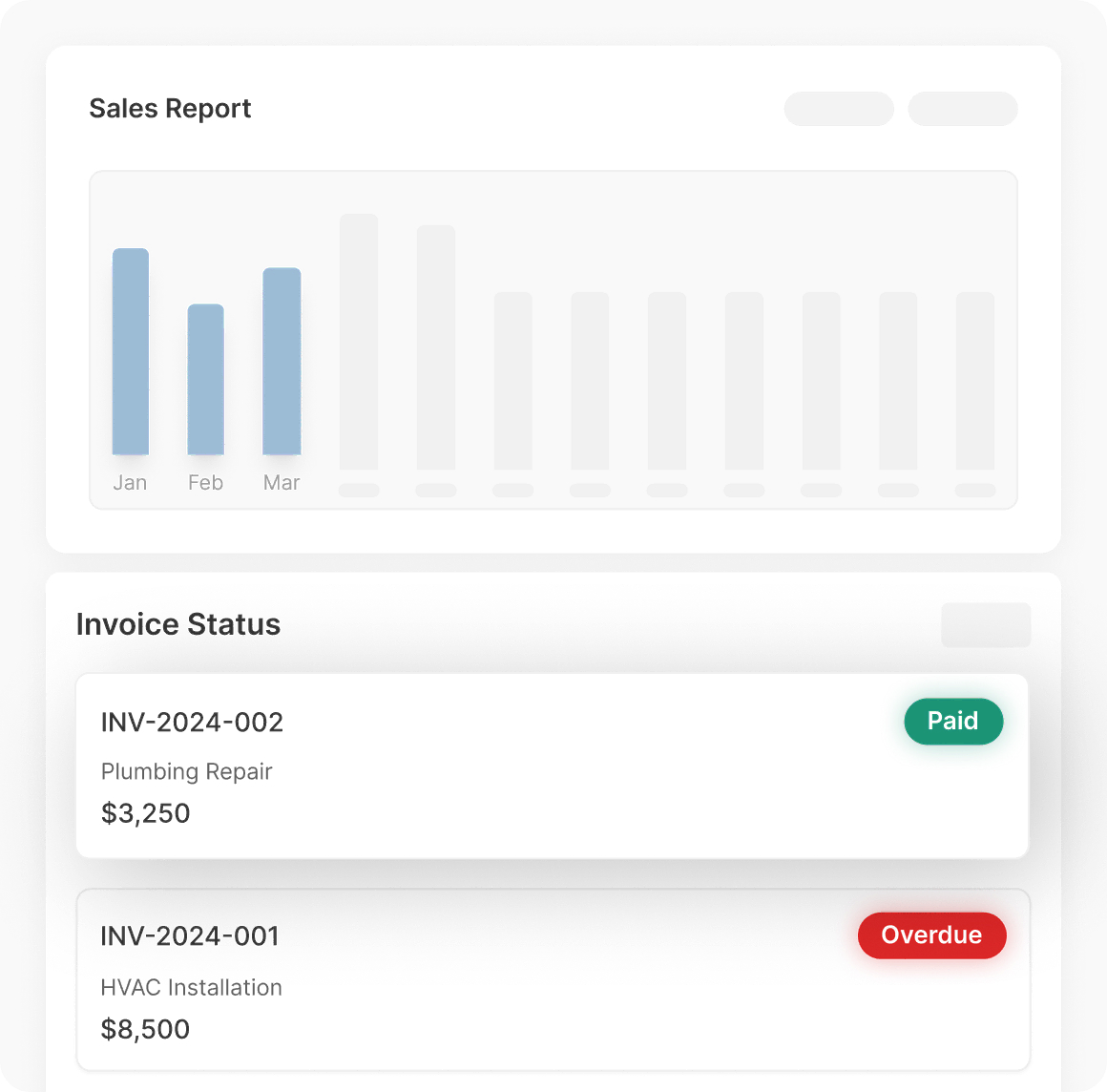
Task: Click the Invoice Status heading
Action: [178, 624]
